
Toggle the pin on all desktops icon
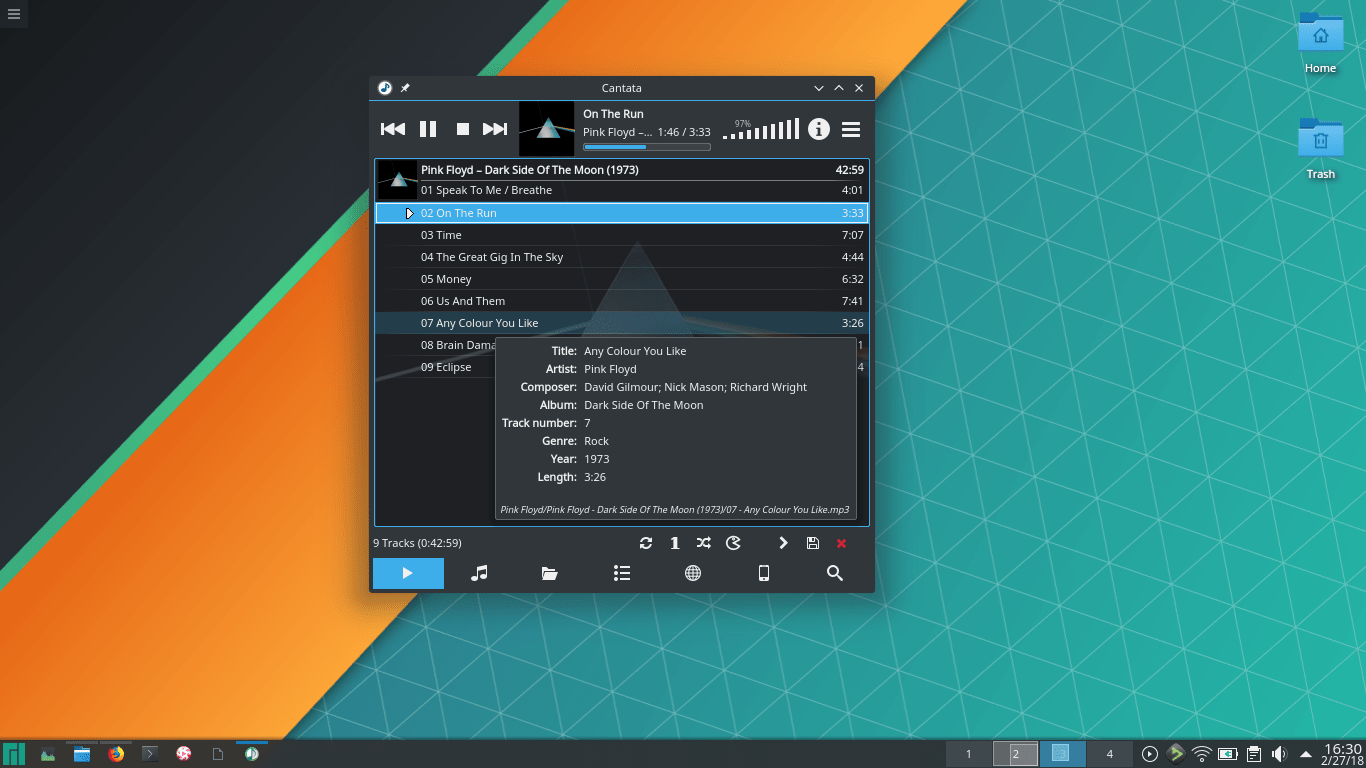click(405, 88)
